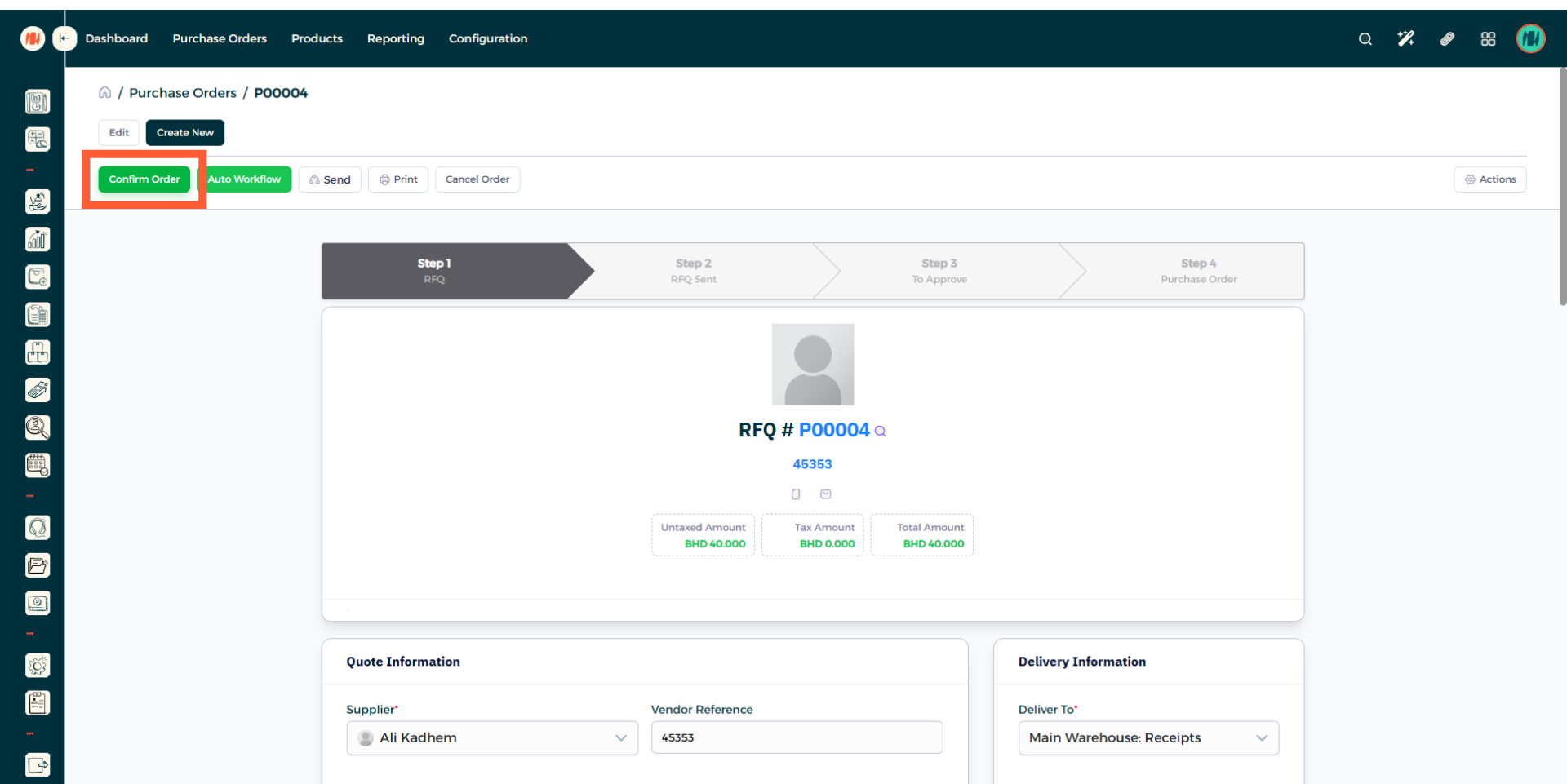
Task: Click the chain link icon in header
Action: click(1447, 39)
